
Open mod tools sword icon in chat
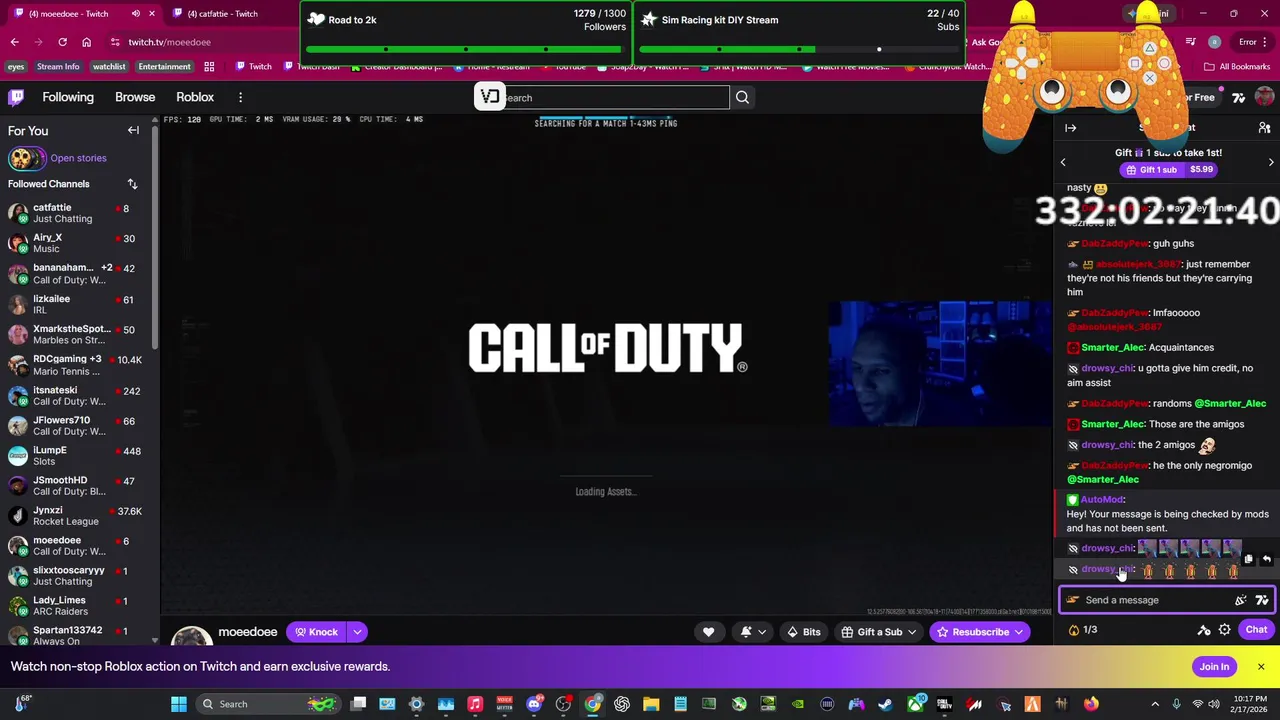pos(1204,630)
